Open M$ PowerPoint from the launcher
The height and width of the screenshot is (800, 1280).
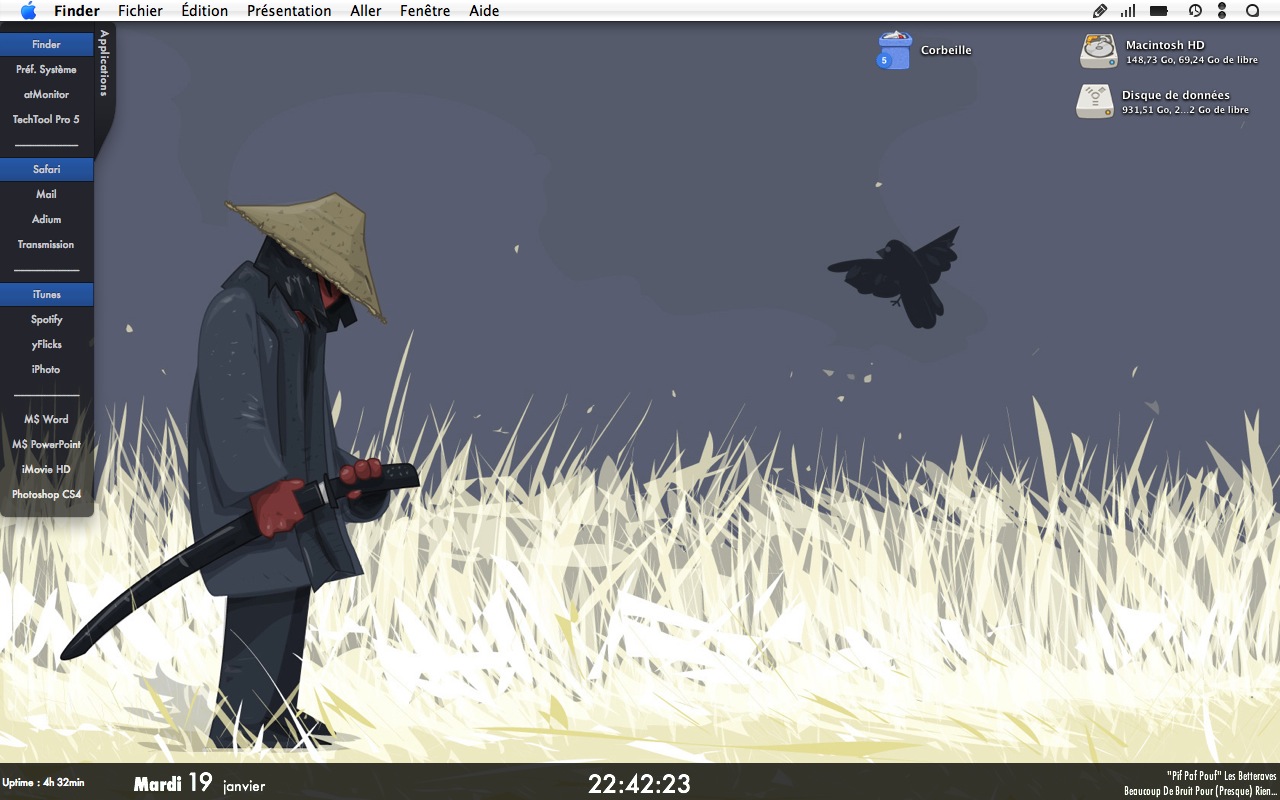pyautogui.click(x=47, y=444)
